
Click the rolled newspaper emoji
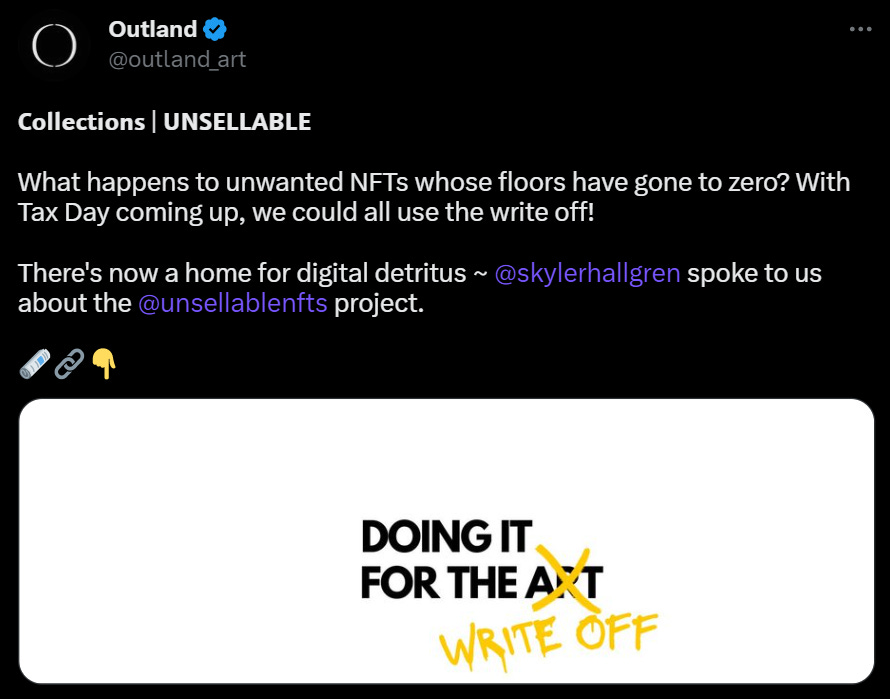[x=33, y=364]
